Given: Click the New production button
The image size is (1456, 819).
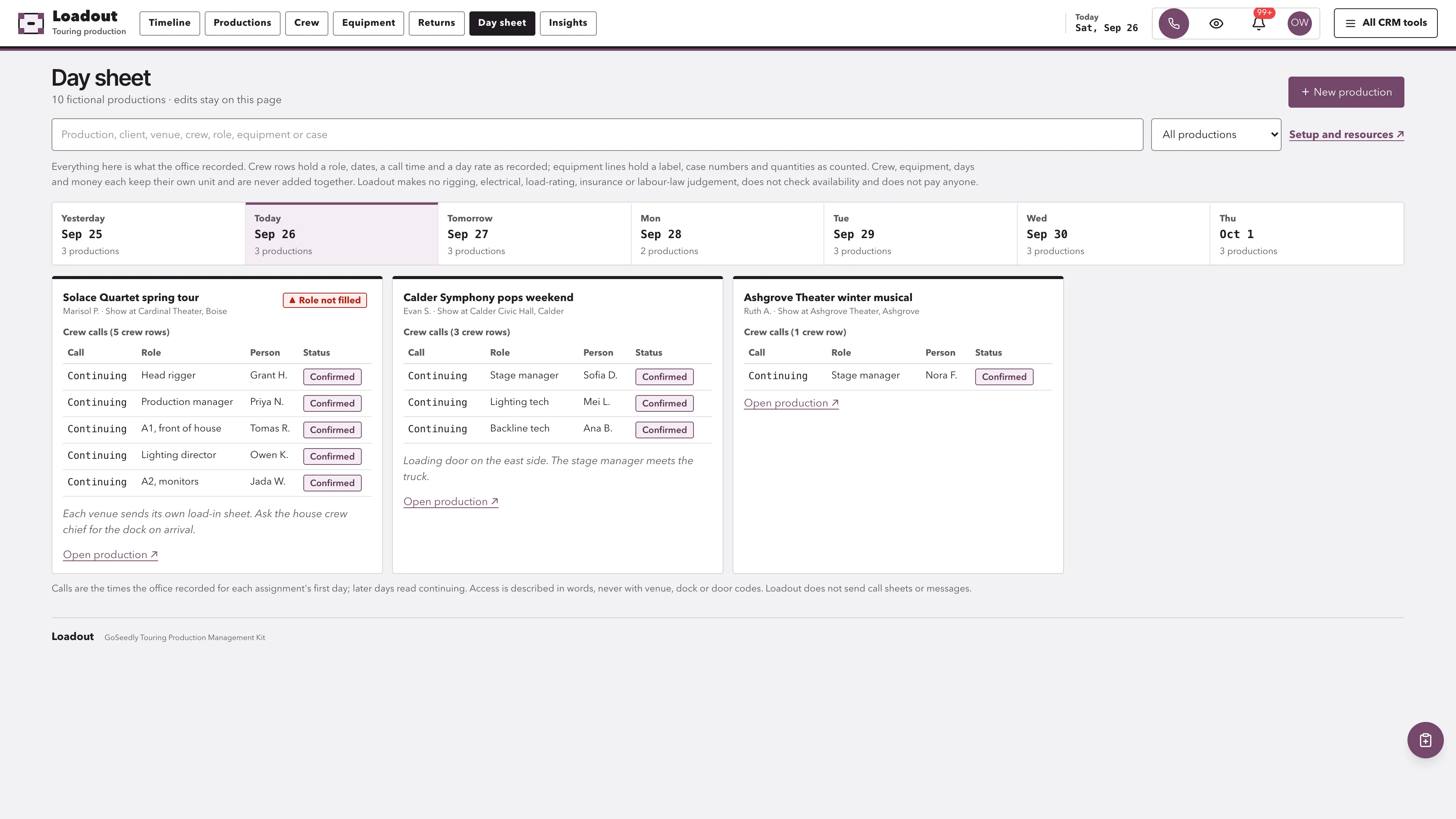Looking at the screenshot, I should (x=1346, y=92).
